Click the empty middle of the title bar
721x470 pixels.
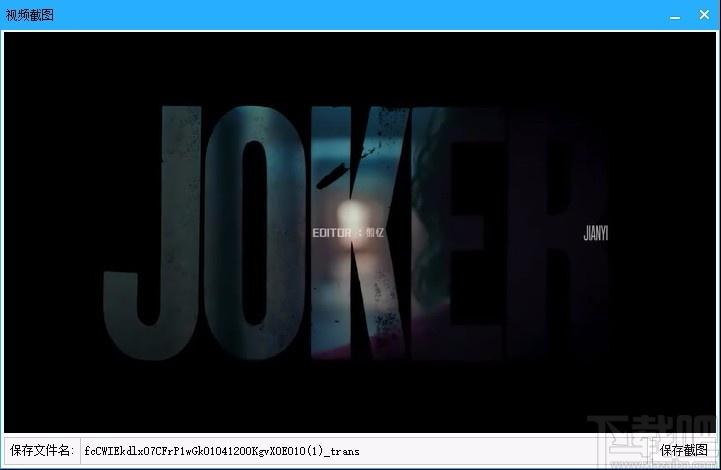pyautogui.click(x=350, y=15)
